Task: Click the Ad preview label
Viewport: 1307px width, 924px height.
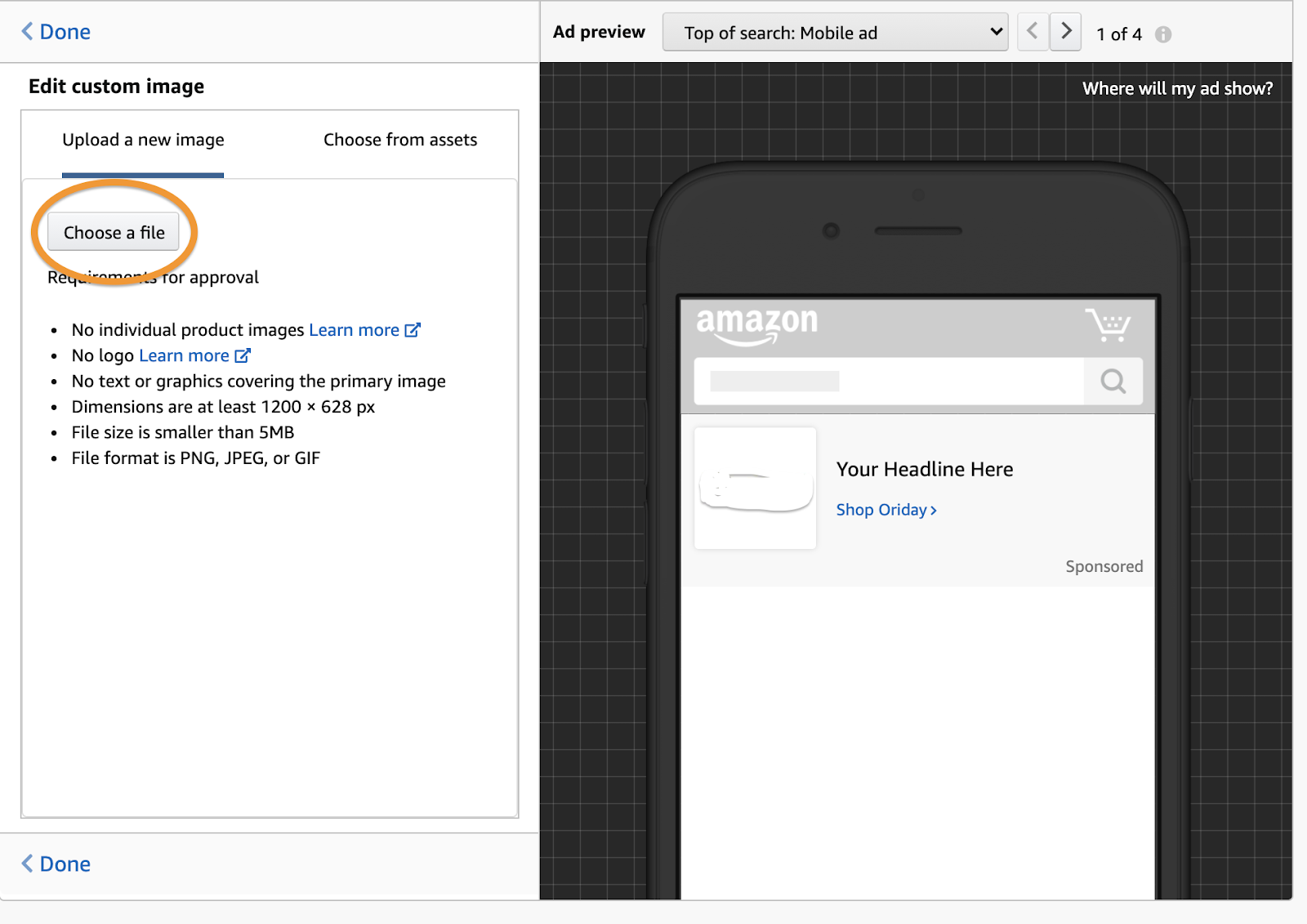Action: (599, 32)
